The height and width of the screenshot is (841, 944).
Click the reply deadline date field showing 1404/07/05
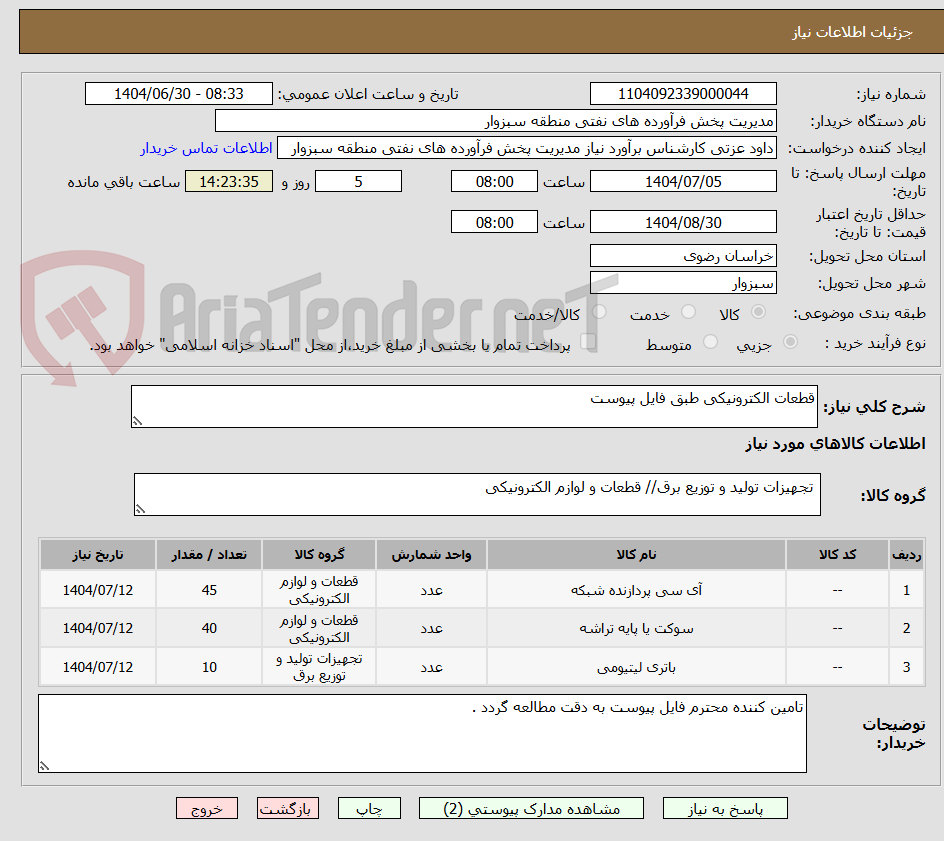pos(683,181)
